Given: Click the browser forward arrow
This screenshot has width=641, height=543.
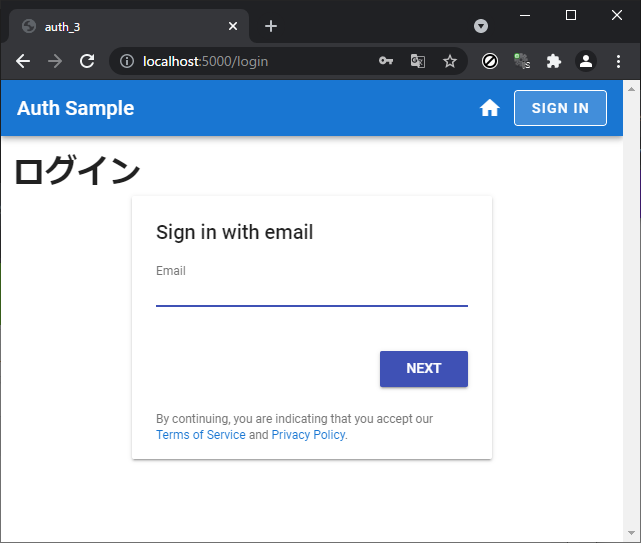Looking at the screenshot, I should (x=55, y=61).
